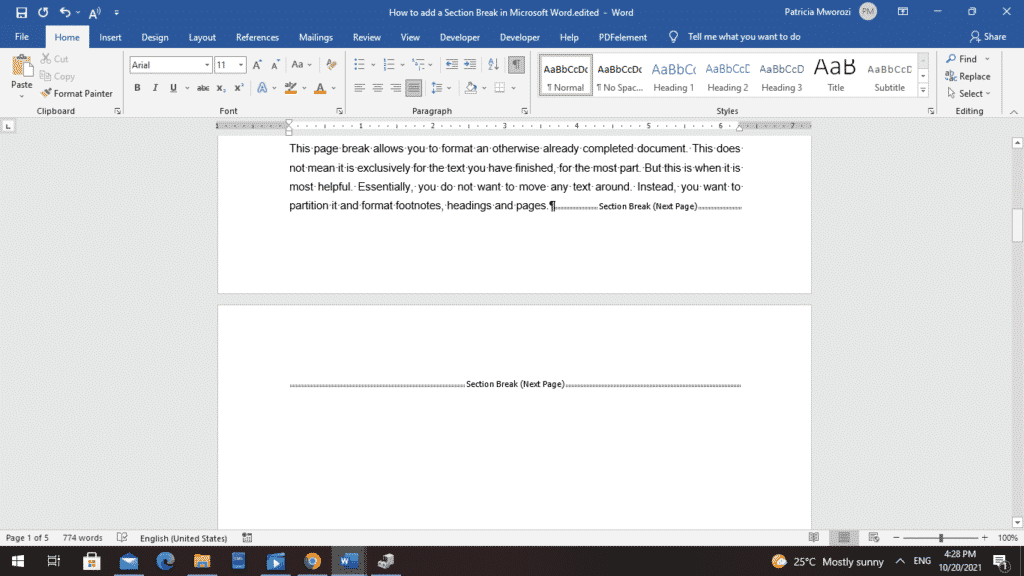
Task: Toggle justify alignment
Action: [413, 88]
